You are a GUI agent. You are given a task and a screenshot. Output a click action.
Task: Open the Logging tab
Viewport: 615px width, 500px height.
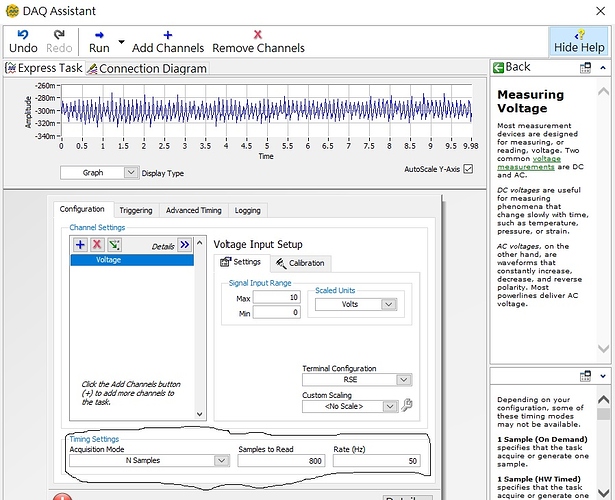(247, 211)
